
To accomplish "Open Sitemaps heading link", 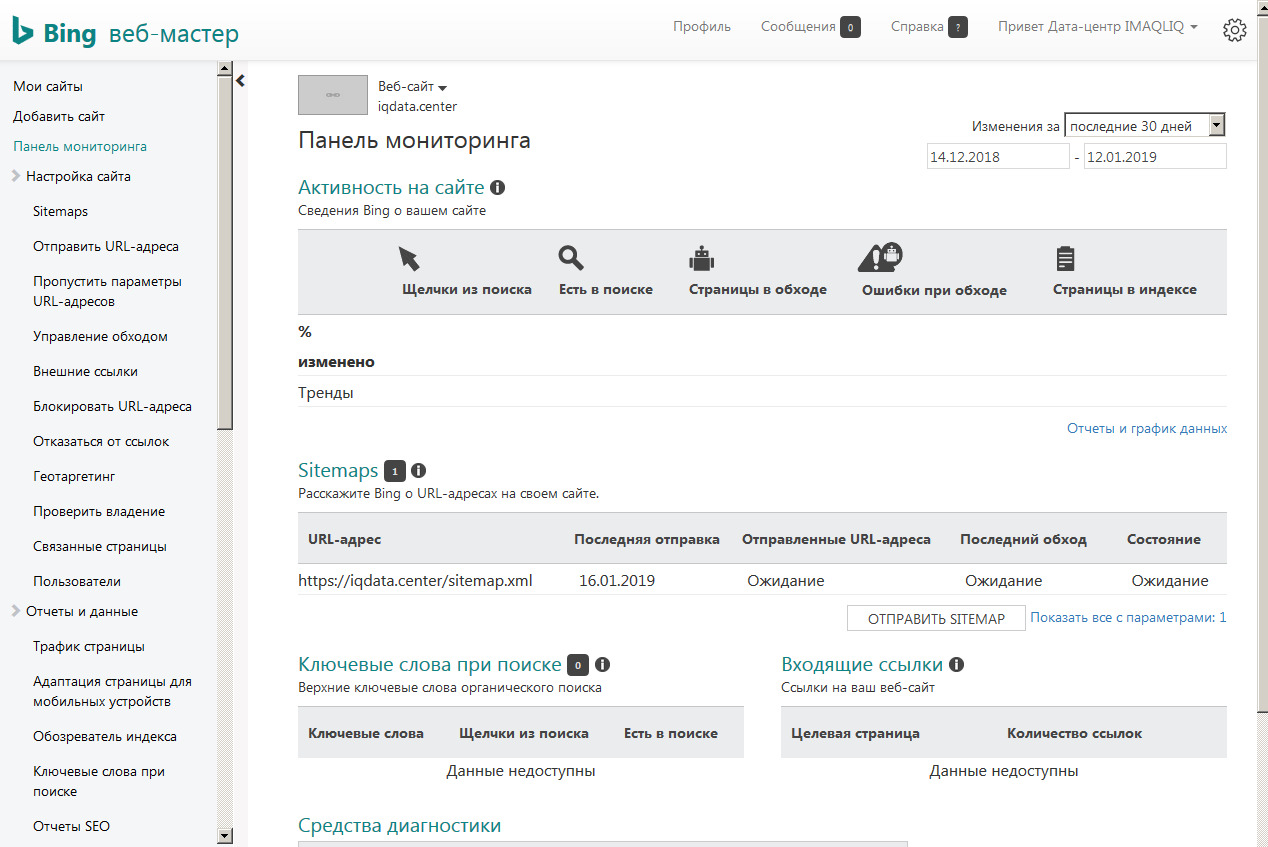I will [x=338, y=470].
